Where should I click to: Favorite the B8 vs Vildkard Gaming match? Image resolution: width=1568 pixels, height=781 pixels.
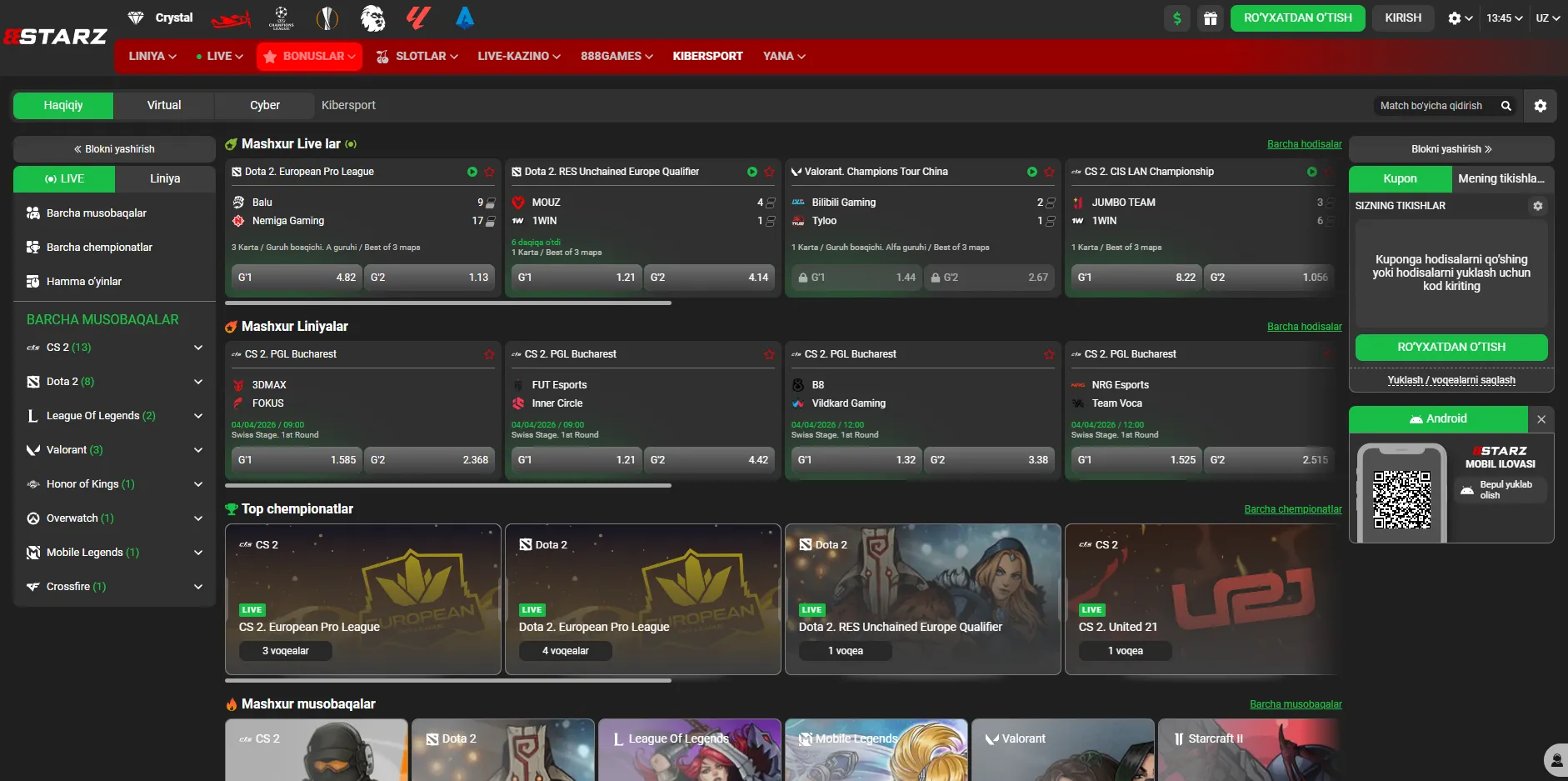tap(1049, 354)
